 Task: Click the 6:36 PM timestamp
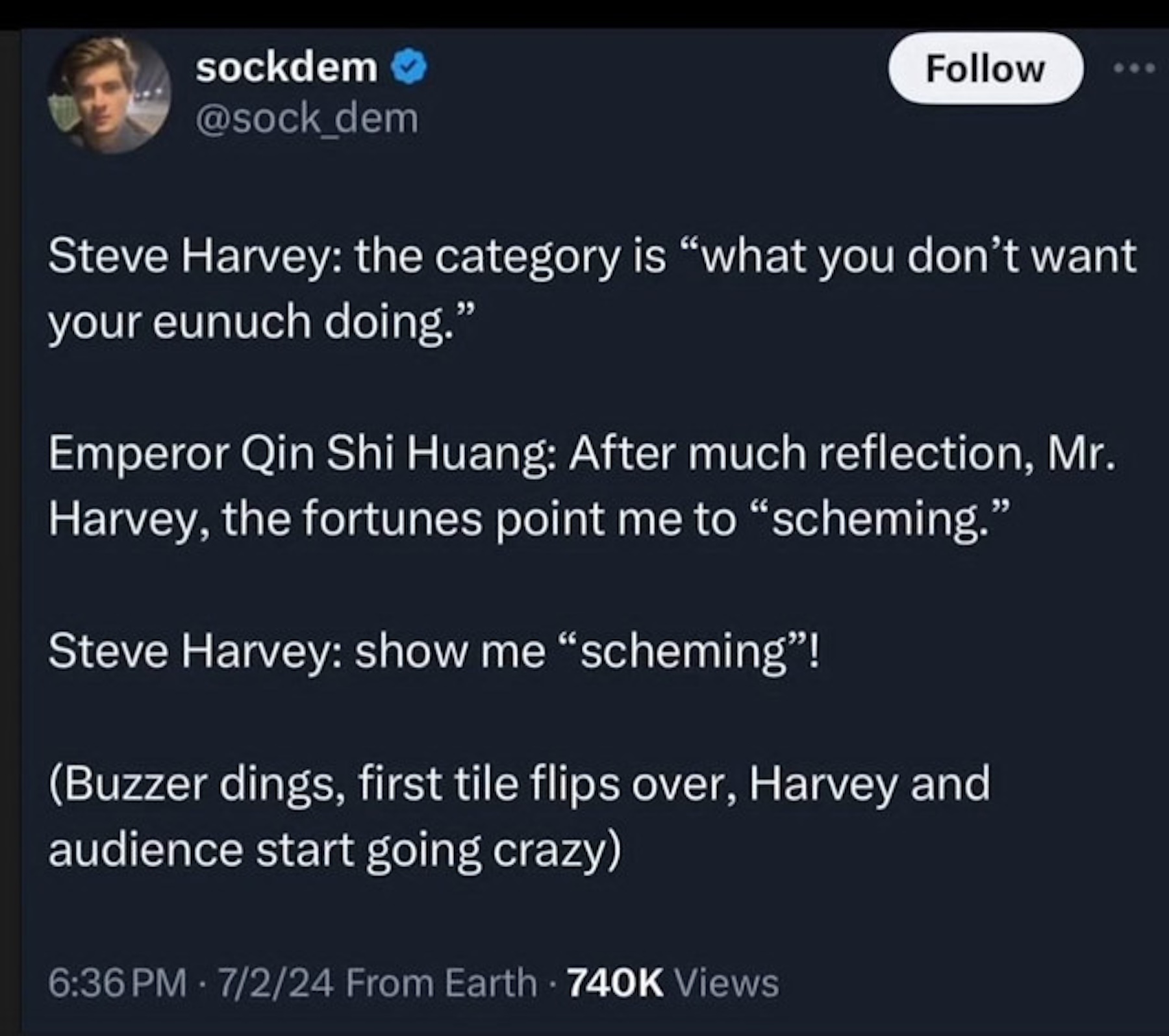click(x=117, y=983)
